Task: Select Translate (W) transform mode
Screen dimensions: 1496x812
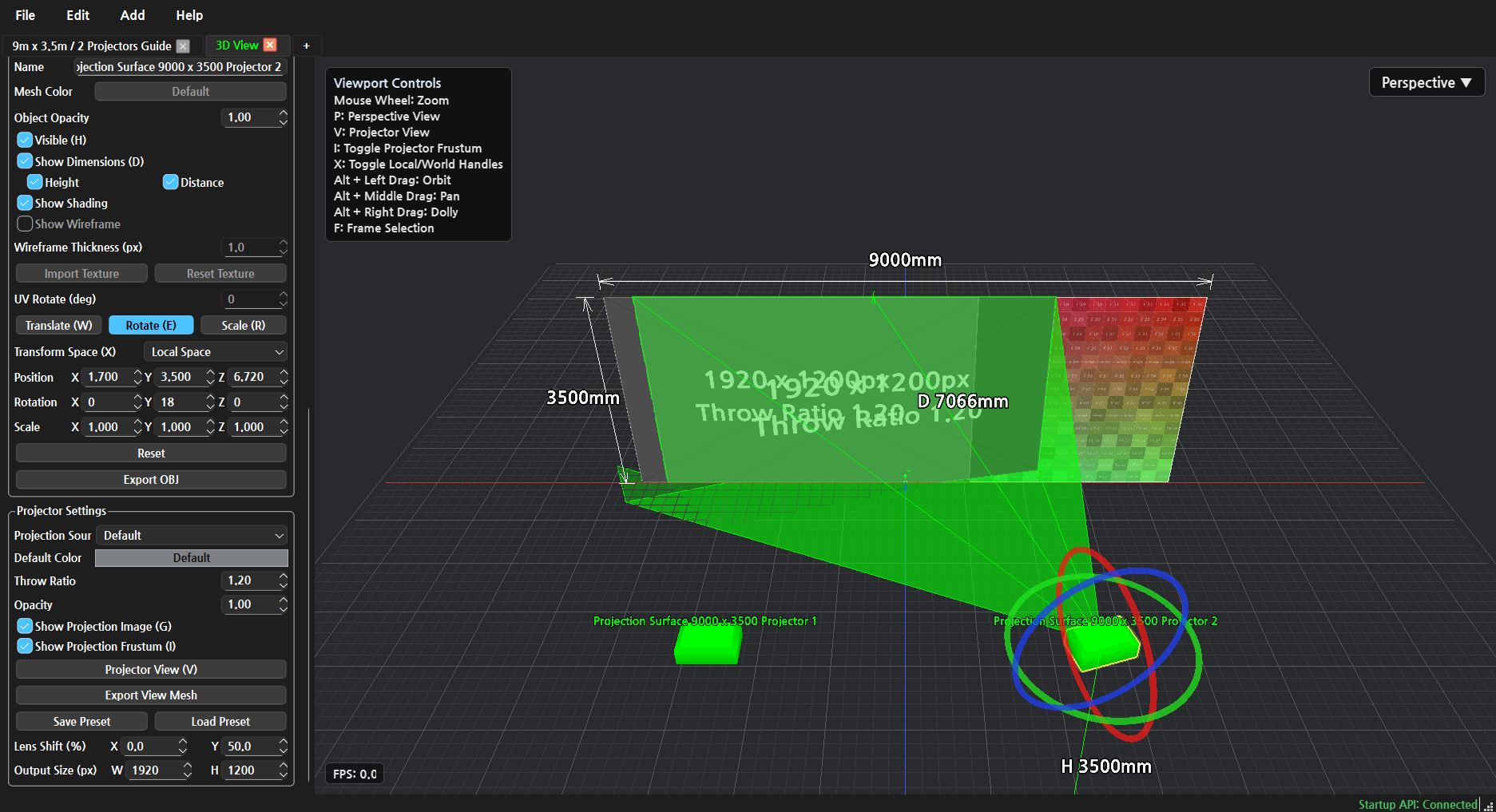Action: click(58, 326)
